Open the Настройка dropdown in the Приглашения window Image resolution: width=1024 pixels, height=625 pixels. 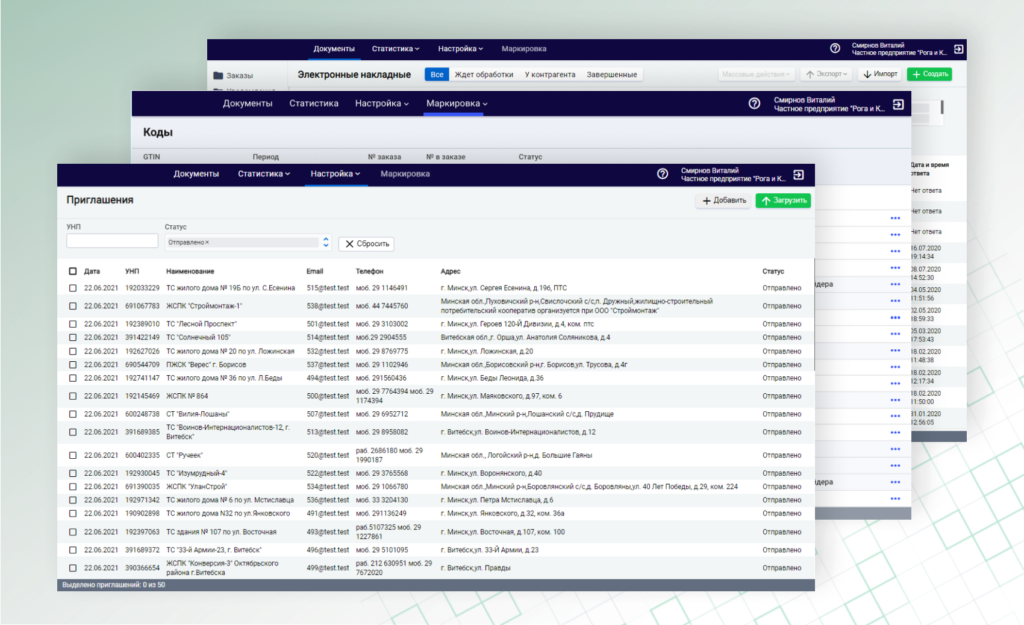click(x=336, y=174)
